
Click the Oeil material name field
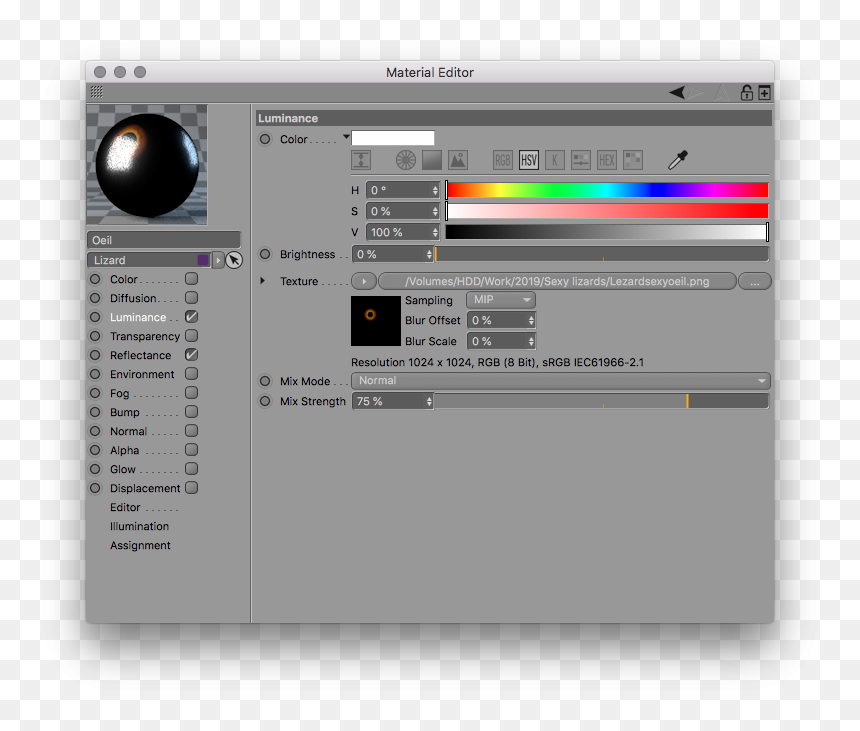pyautogui.click(x=164, y=240)
